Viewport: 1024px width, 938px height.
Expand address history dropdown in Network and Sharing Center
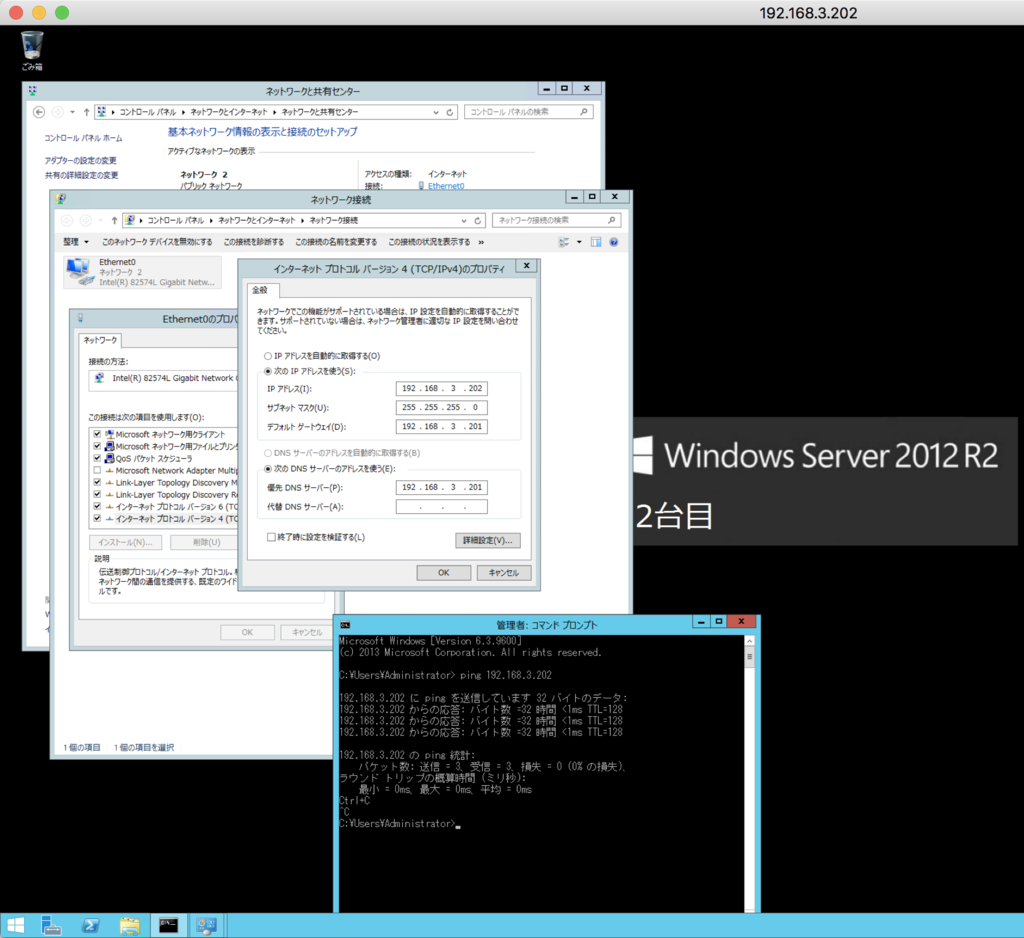pos(436,112)
